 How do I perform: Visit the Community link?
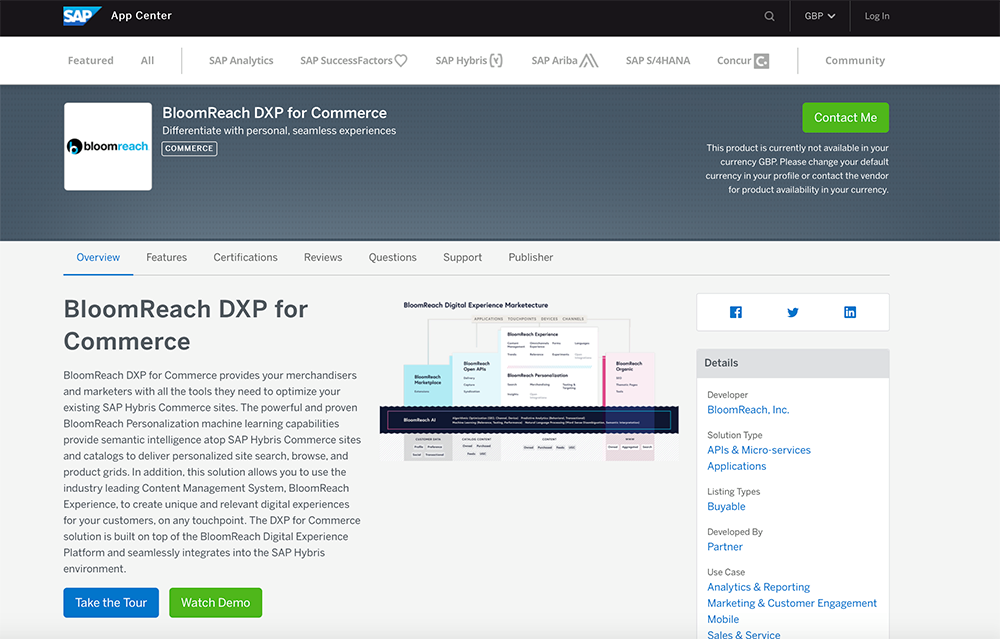click(855, 61)
